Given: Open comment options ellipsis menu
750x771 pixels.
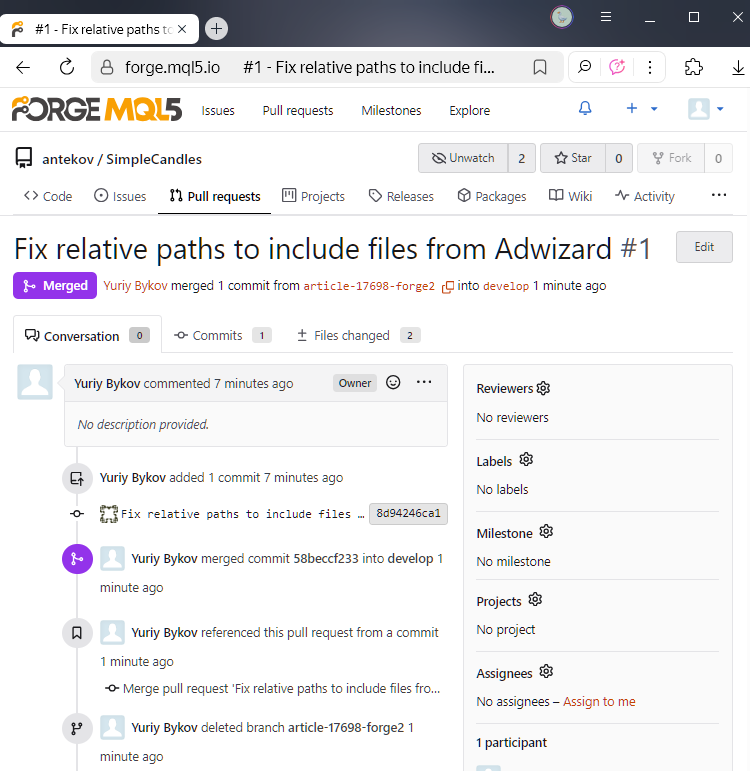Looking at the screenshot, I should point(424,382).
